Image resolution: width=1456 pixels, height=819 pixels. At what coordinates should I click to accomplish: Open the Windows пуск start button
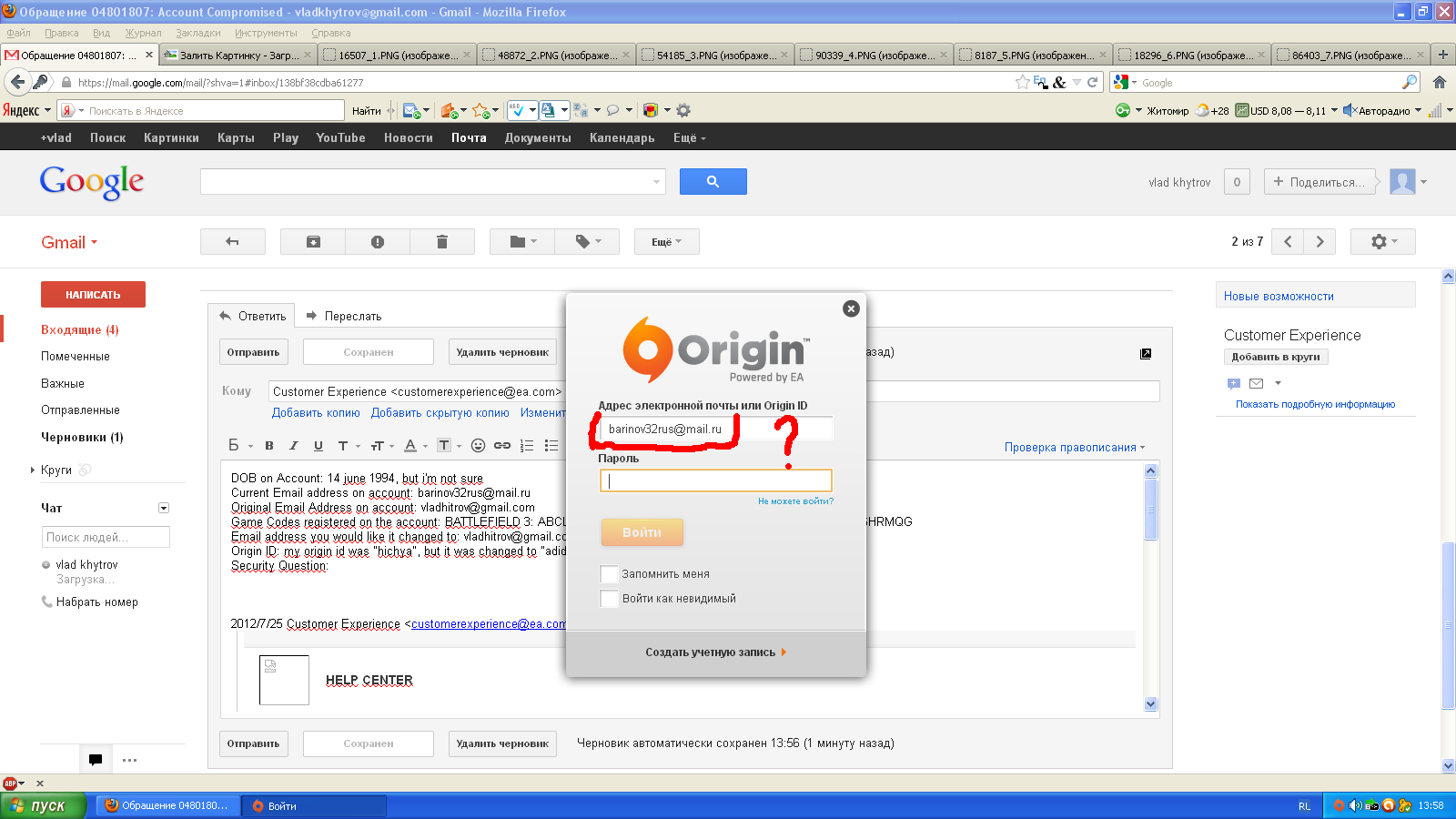[43, 805]
